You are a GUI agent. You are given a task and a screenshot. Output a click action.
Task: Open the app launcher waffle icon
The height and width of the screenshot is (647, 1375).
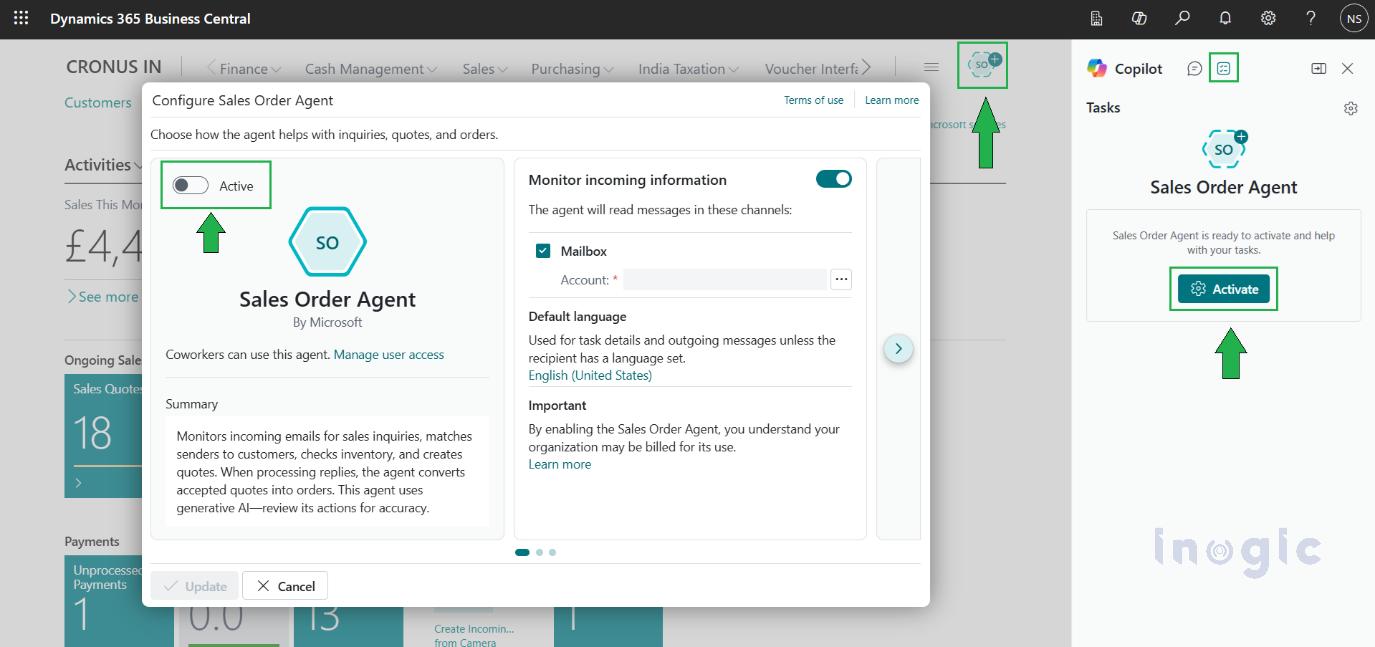(21, 18)
